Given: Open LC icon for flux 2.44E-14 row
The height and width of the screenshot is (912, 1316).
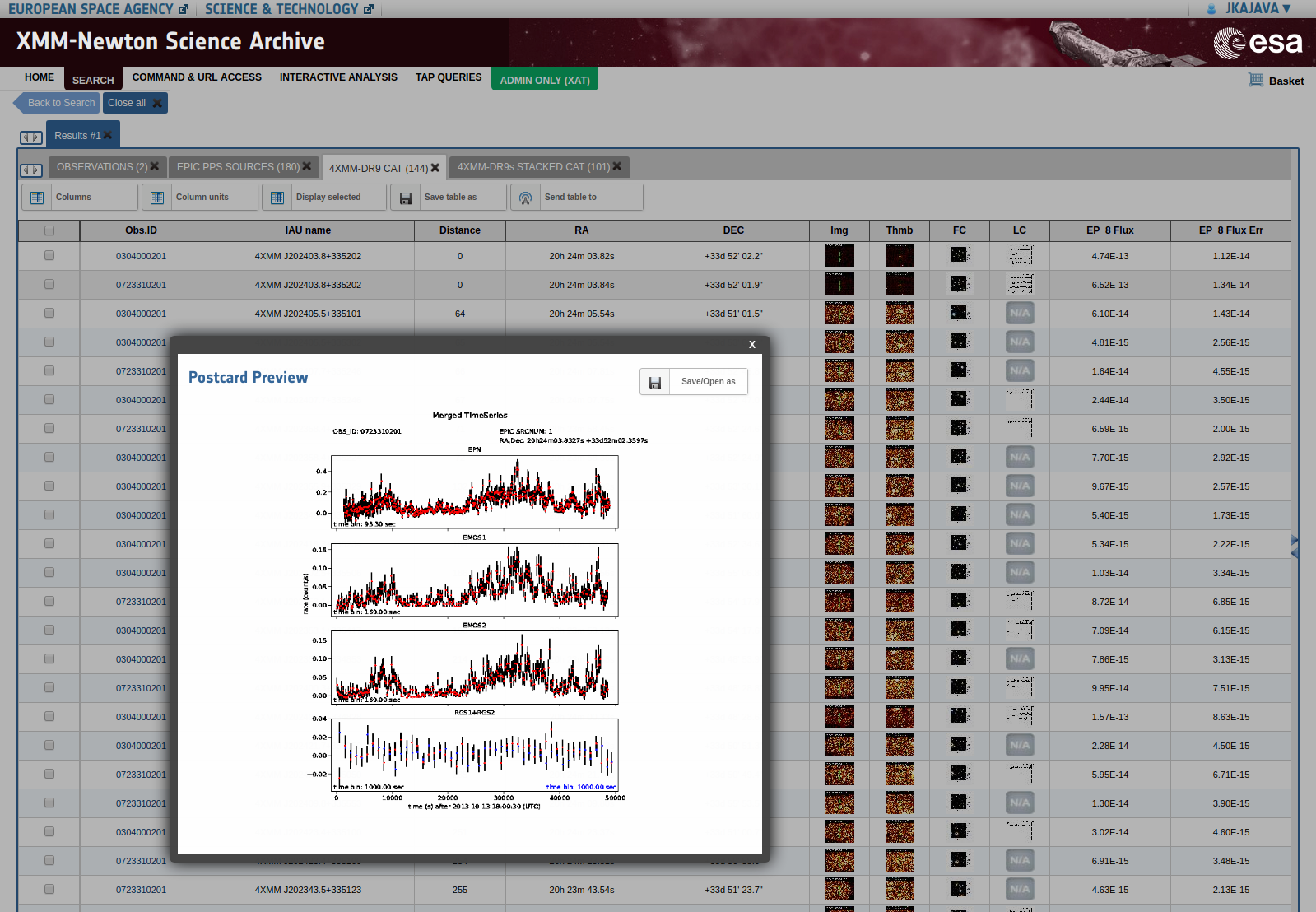Looking at the screenshot, I should pos(1020,400).
